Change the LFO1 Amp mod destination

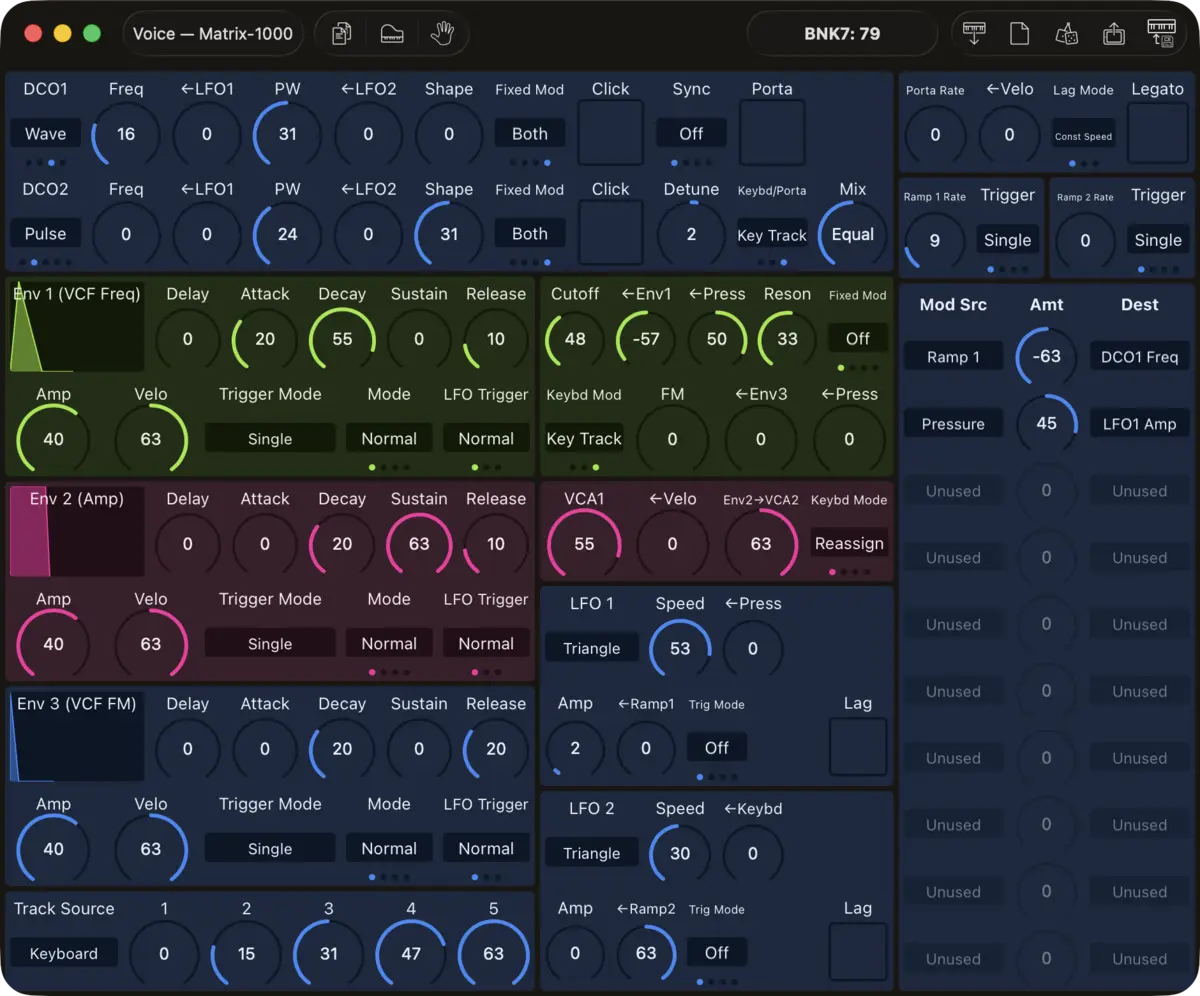coord(1139,424)
